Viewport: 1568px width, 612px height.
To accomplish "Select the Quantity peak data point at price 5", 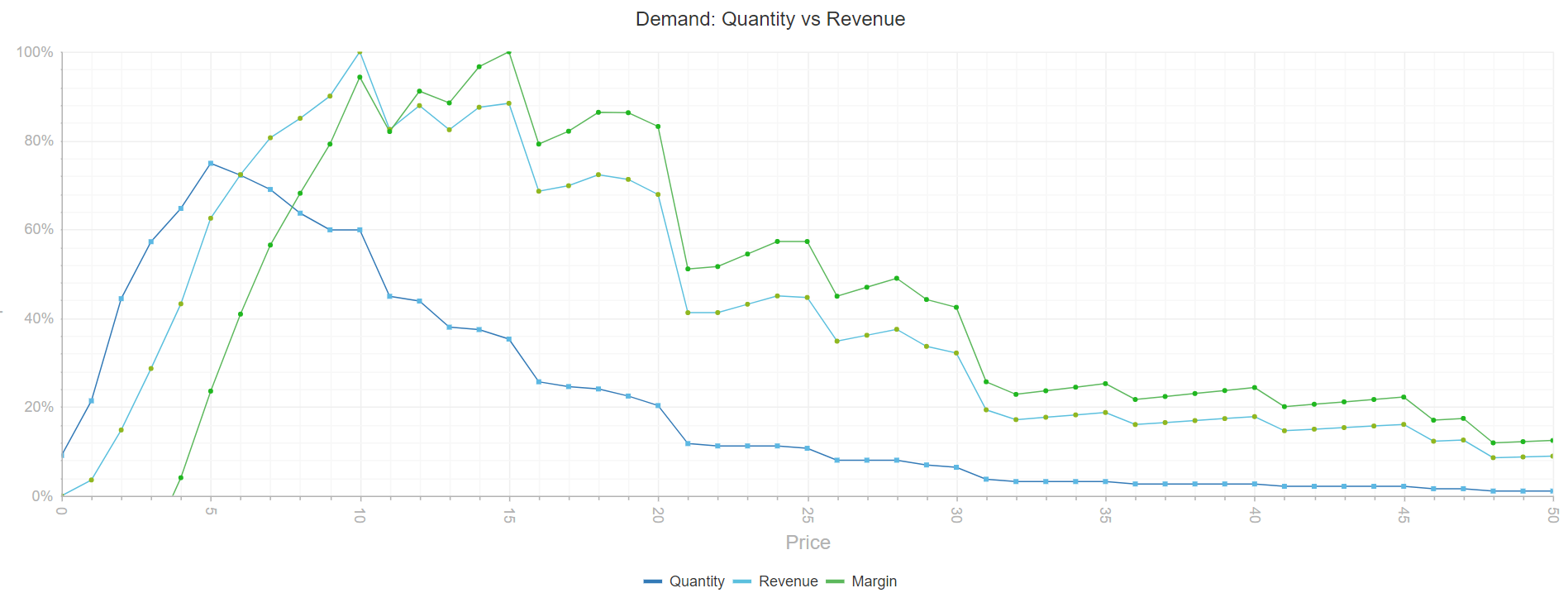I will (x=211, y=163).
